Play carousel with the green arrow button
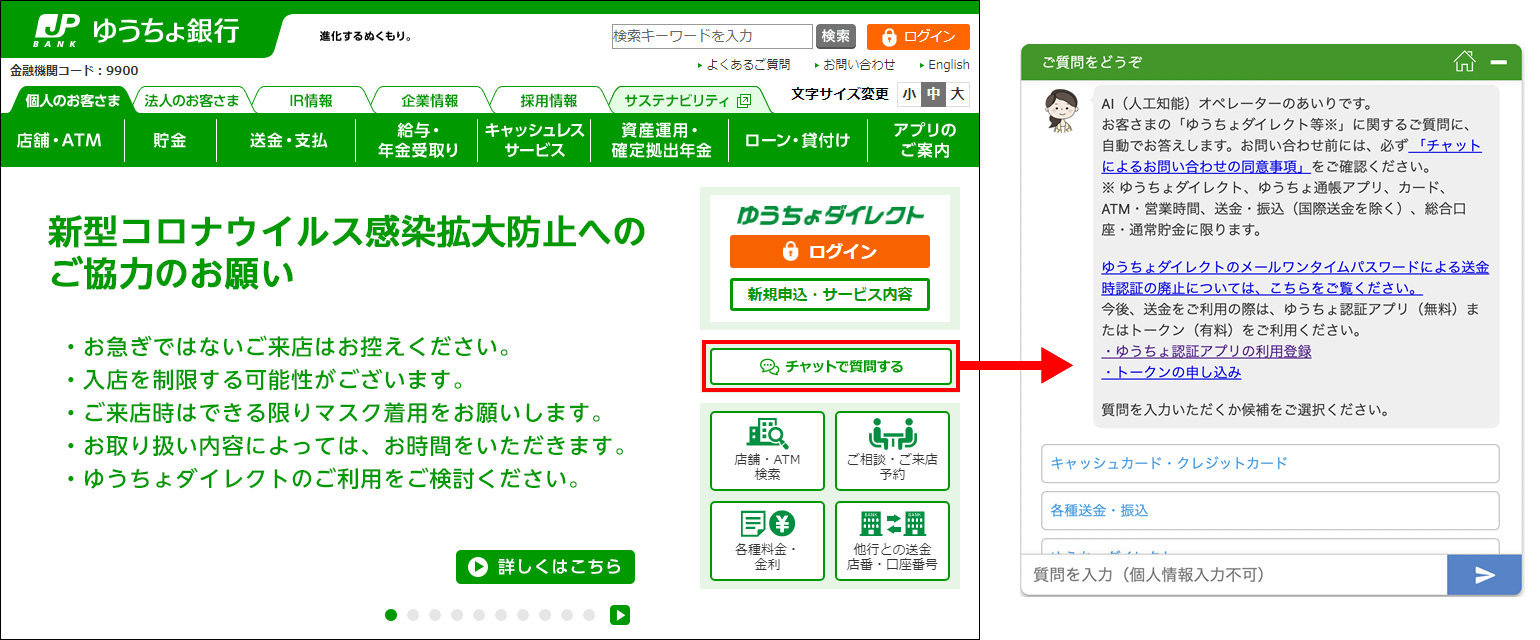Image resolution: width=1540 pixels, height=640 pixels. (620, 615)
